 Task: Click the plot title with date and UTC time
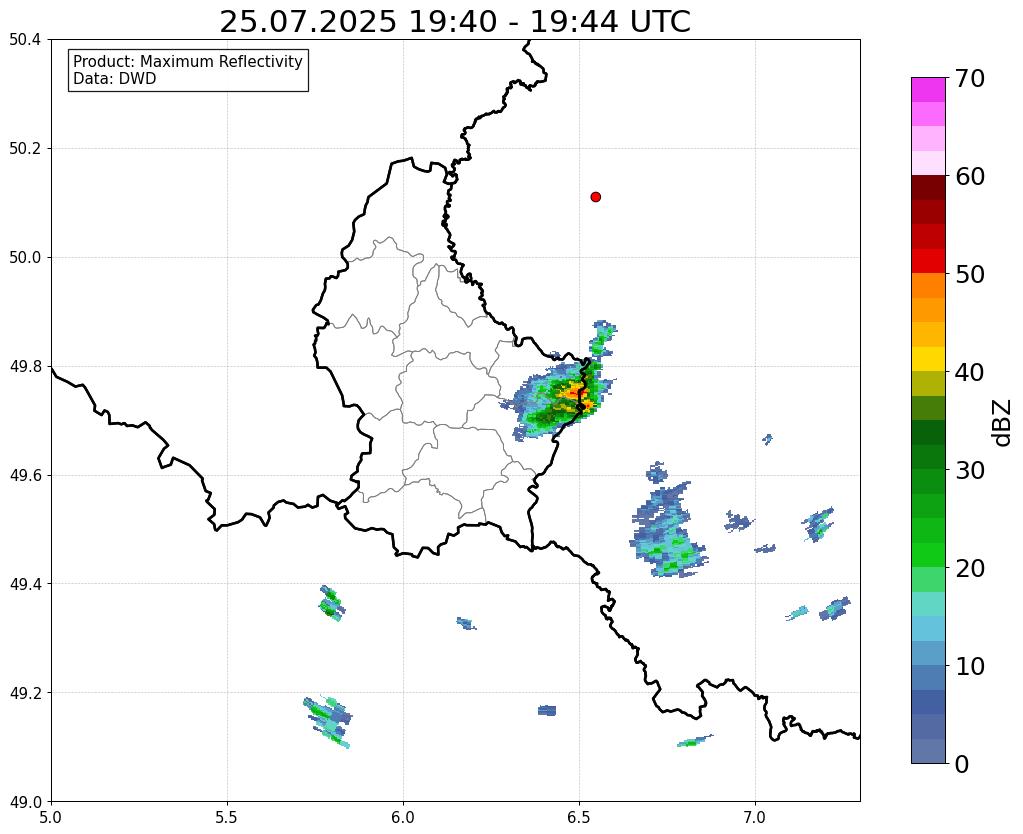click(455, 21)
